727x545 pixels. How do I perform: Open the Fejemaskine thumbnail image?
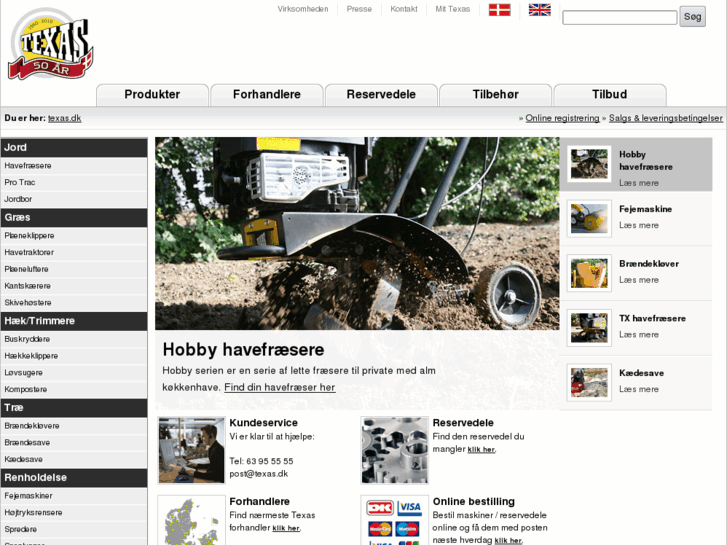point(589,218)
